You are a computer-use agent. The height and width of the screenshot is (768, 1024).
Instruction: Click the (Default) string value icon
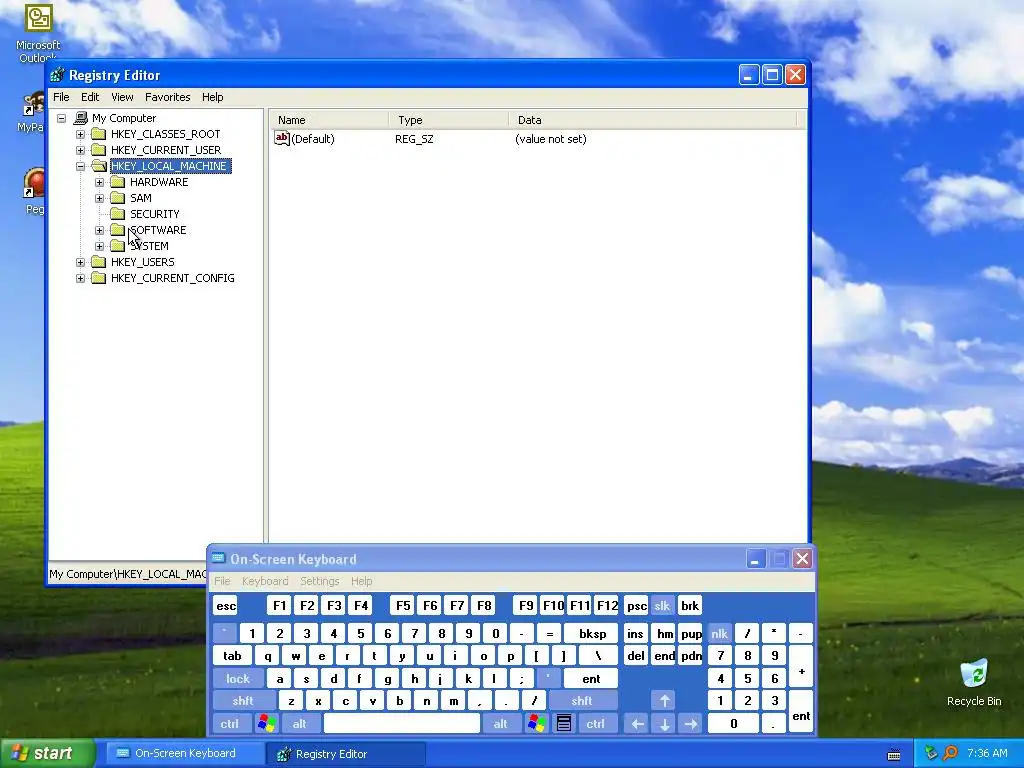click(281, 138)
